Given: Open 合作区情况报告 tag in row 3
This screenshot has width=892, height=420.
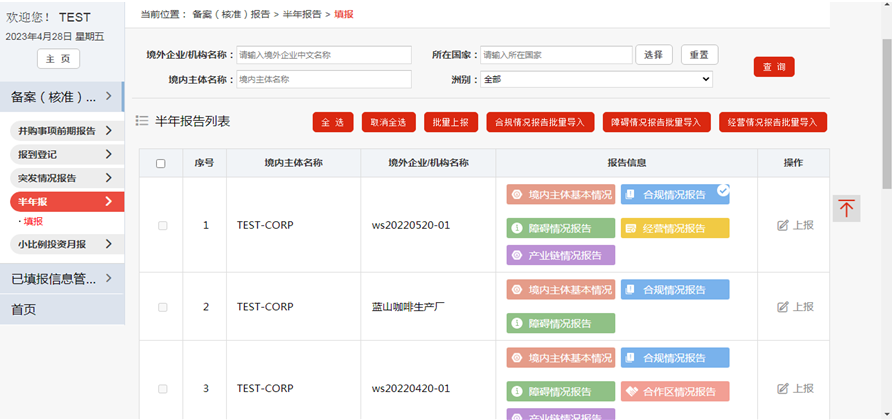Looking at the screenshot, I should pos(675,391).
